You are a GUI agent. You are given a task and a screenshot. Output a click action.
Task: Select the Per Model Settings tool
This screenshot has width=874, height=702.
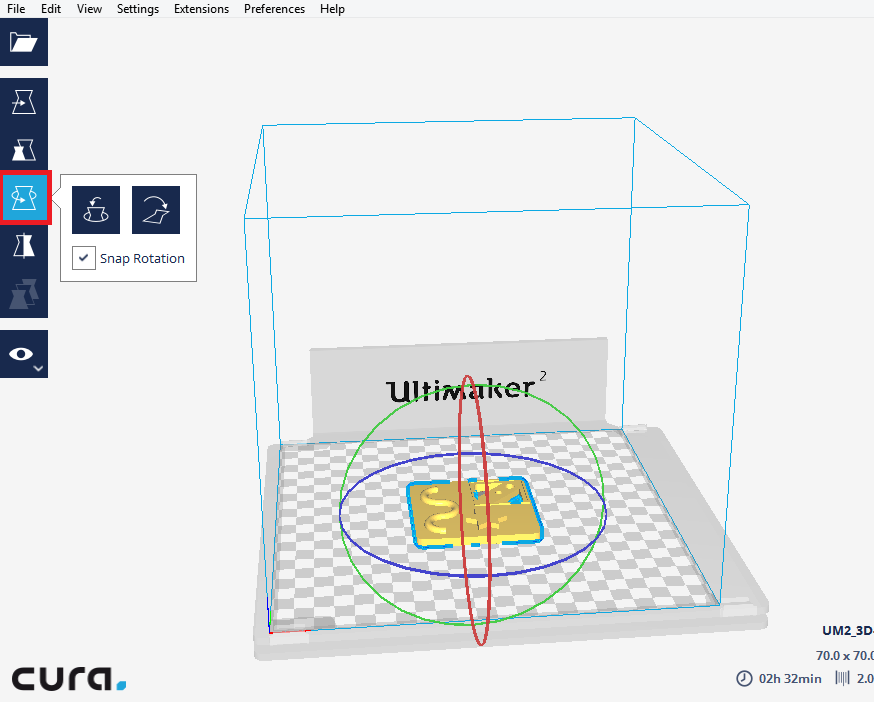click(24, 294)
